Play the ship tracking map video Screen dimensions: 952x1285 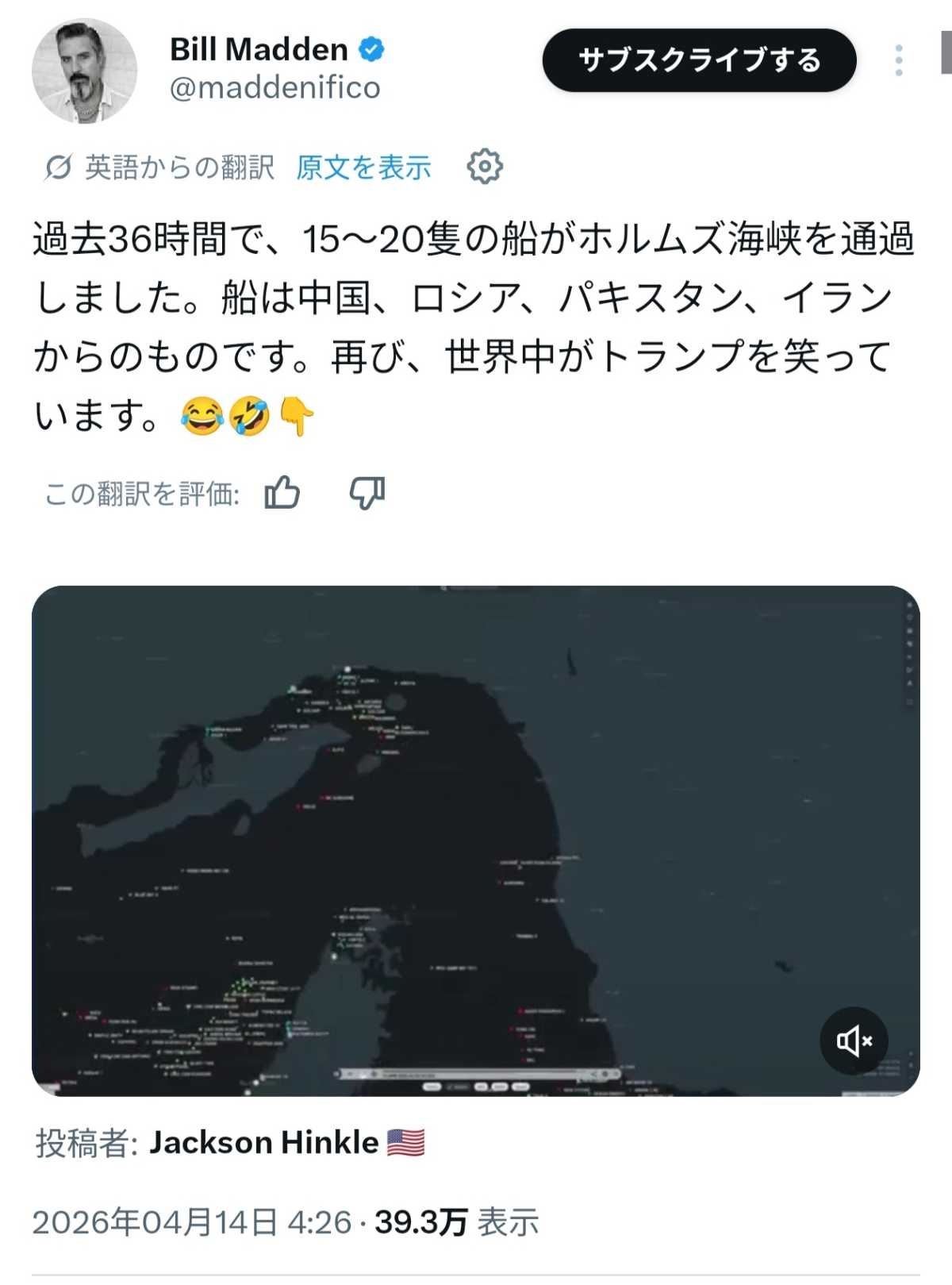[x=476, y=841]
